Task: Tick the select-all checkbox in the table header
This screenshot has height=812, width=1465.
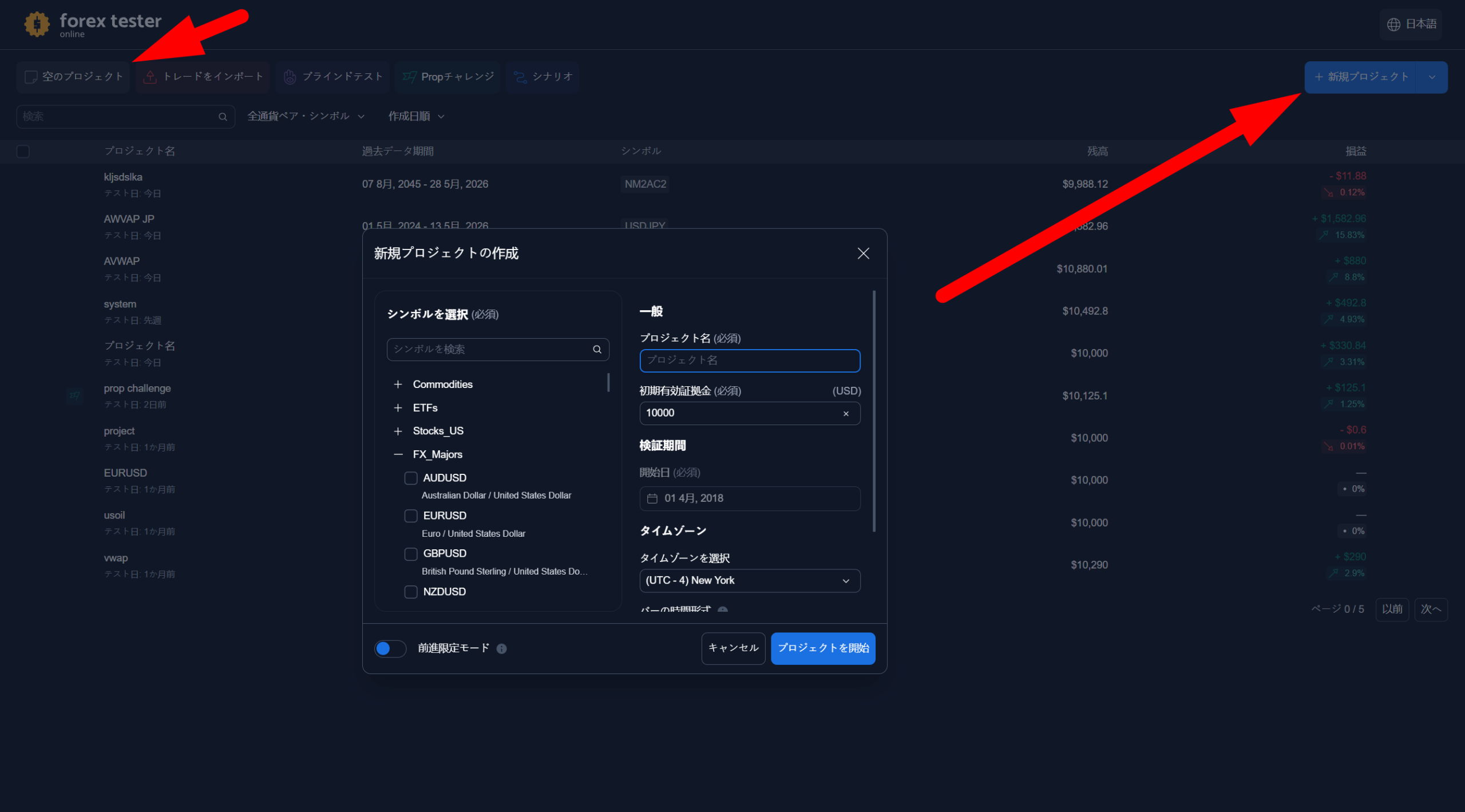Action: (23, 151)
